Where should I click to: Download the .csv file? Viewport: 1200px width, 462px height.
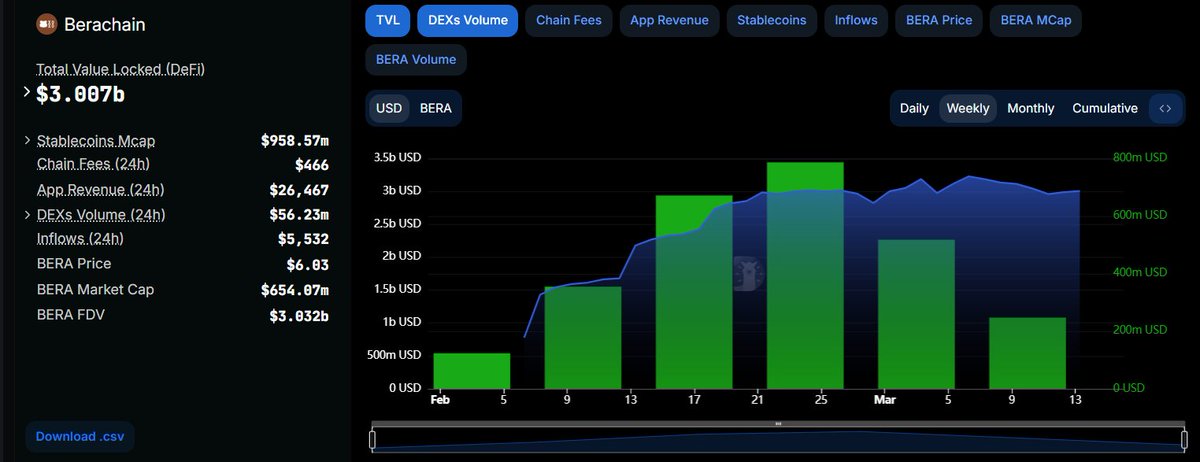click(x=79, y=436)
